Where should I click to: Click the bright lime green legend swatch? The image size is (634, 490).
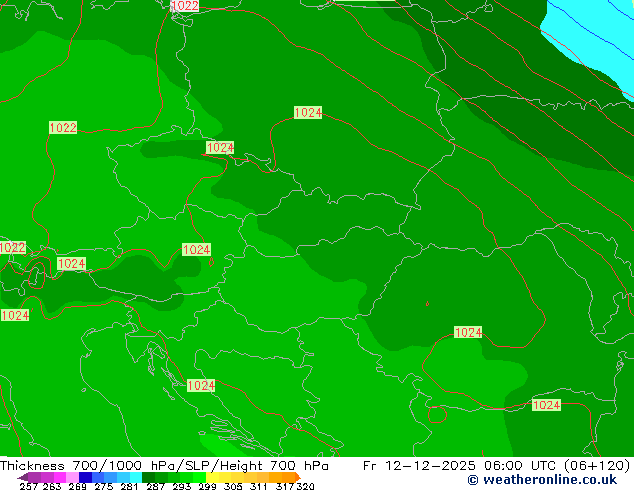200,477
